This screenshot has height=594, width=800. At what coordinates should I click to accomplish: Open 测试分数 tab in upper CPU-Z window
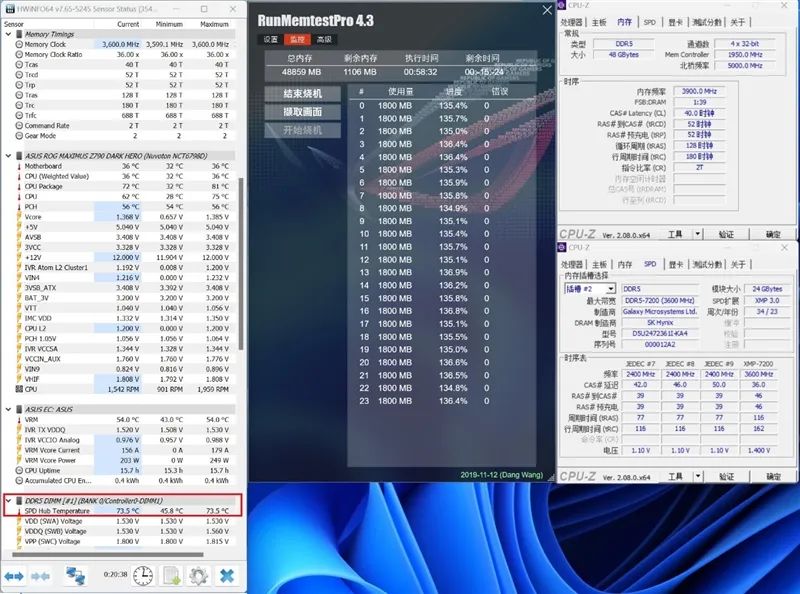tap(707, 22)
